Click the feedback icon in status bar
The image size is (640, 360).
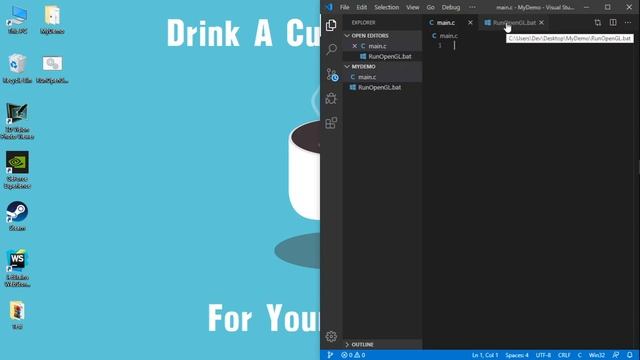click(616, 355)
